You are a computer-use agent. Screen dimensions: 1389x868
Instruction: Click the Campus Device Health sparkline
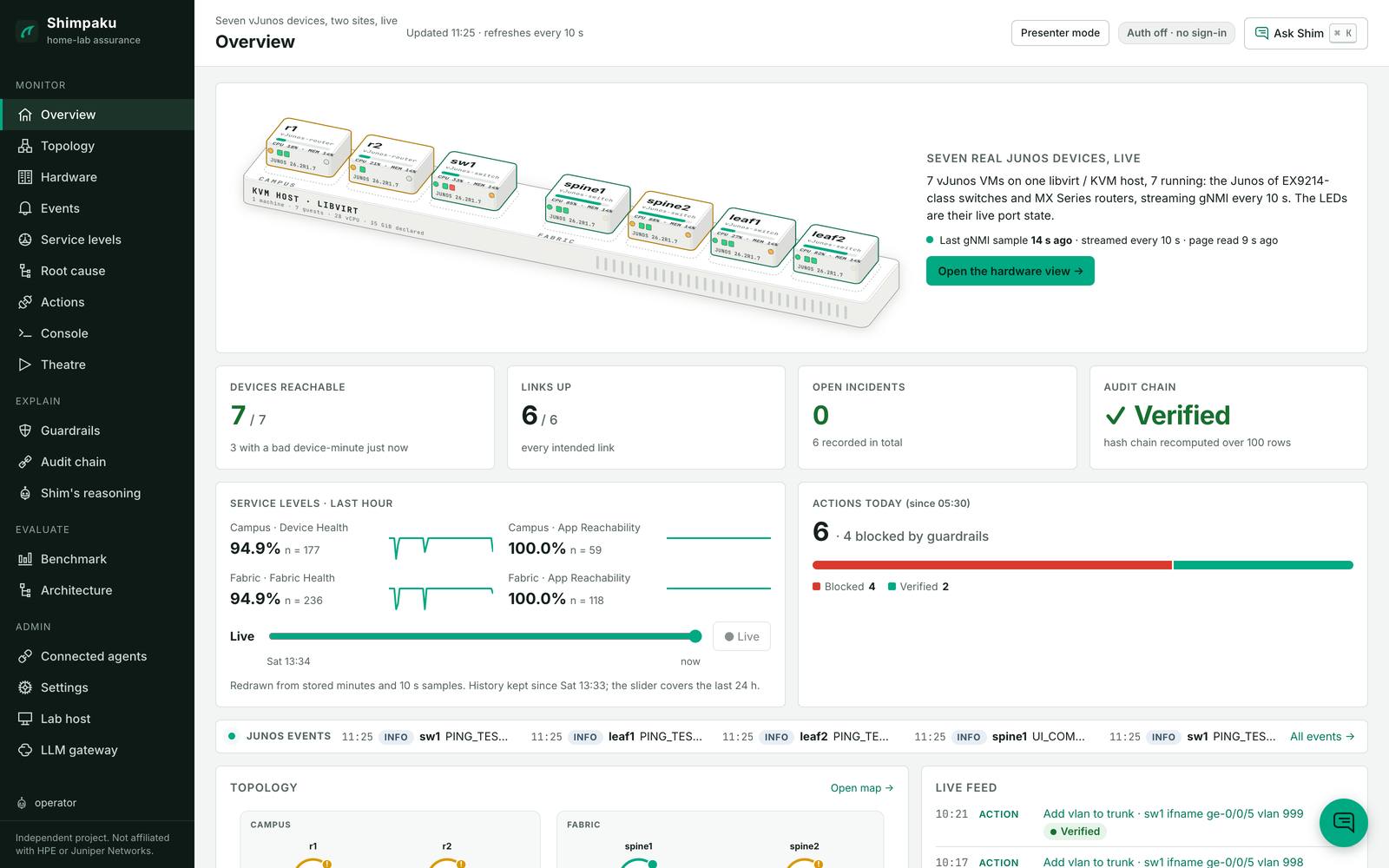pos(441,548)
